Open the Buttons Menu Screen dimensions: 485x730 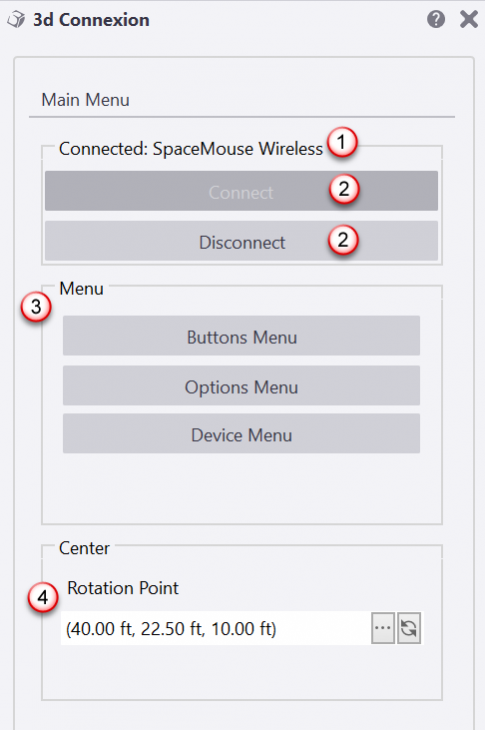(241, 336)
